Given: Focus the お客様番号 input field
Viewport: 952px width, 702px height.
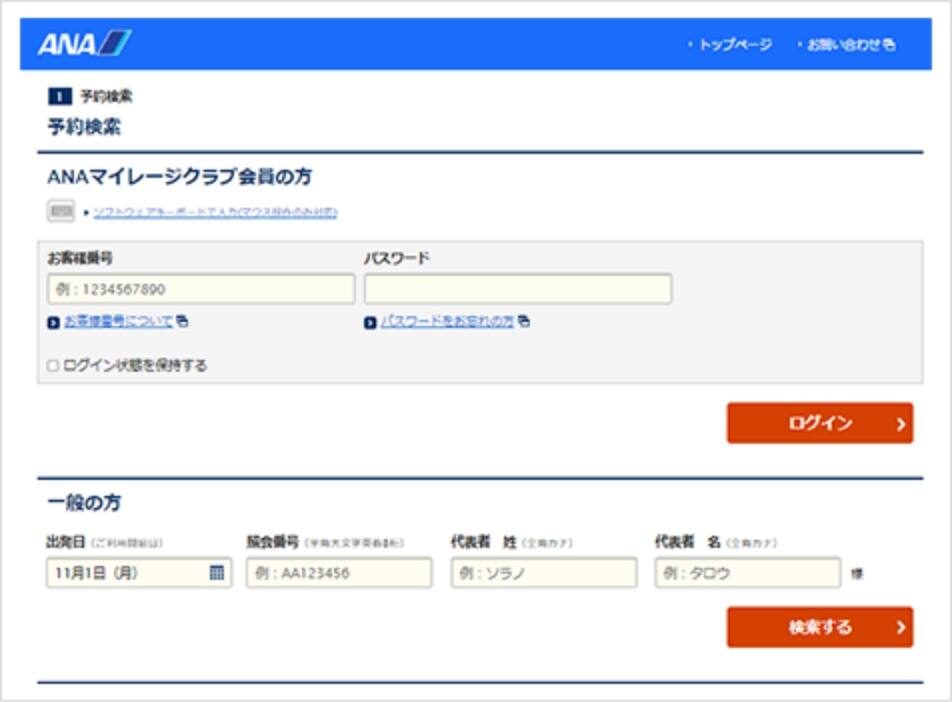Looking at the screenshot, I should point(201,289).
